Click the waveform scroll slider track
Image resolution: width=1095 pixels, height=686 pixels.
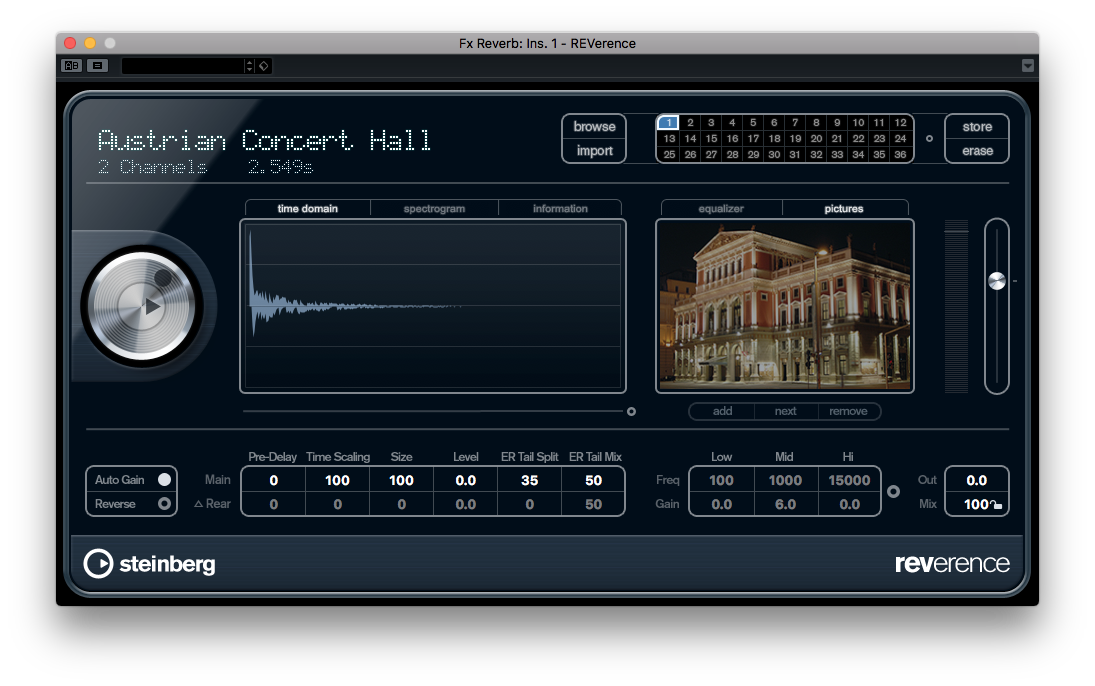[433, 411]
